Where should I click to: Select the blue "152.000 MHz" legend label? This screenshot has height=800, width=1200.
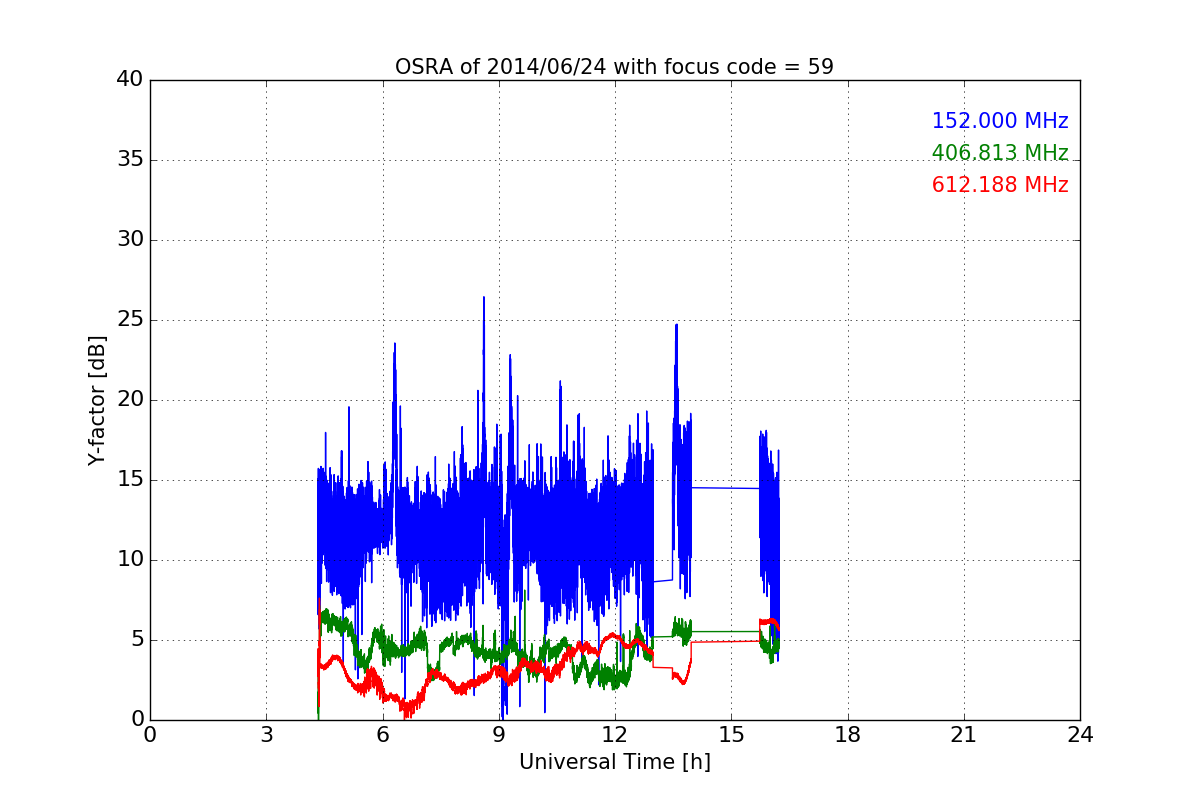(1000, 121)
